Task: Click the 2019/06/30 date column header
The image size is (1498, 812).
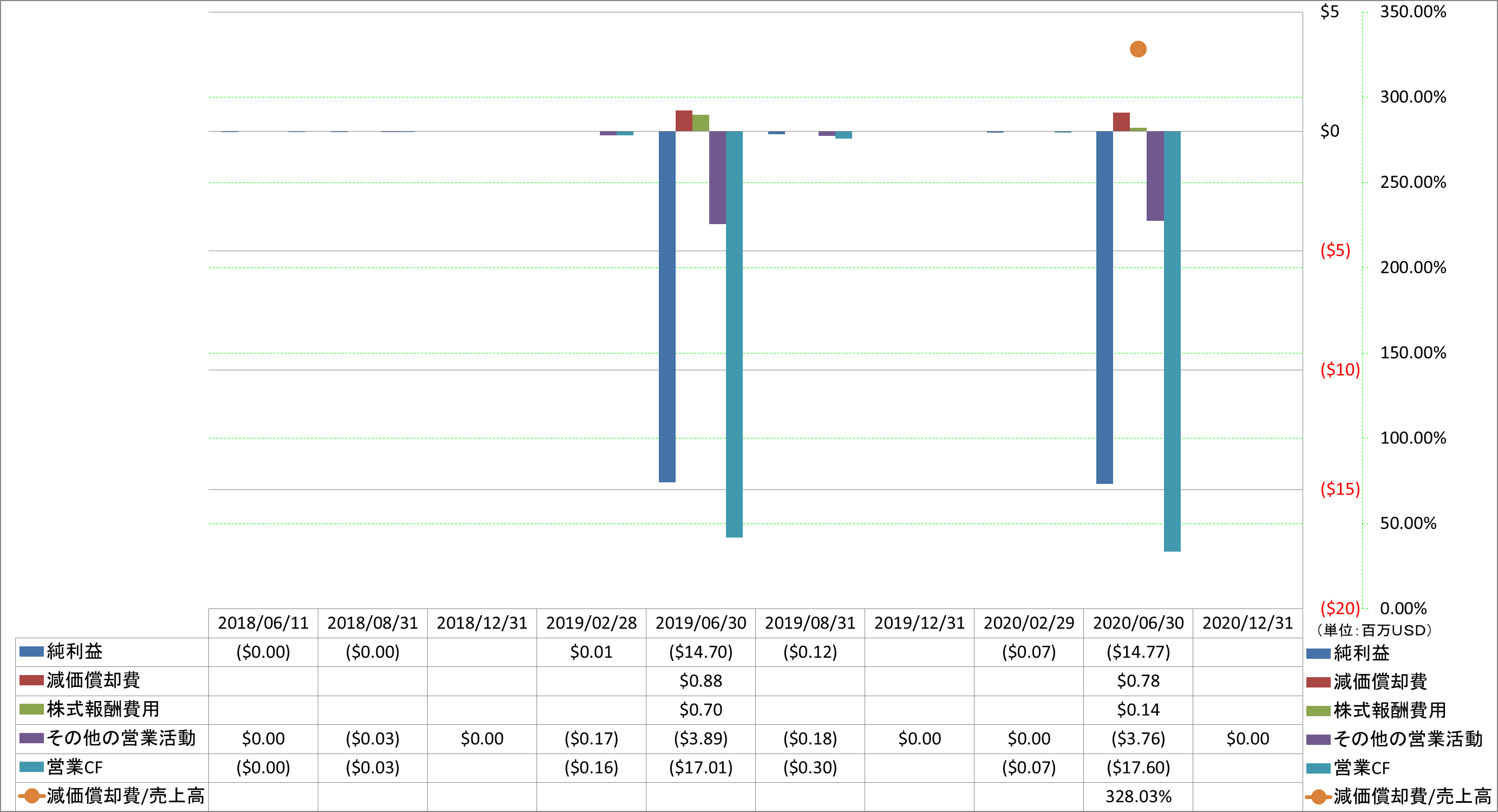Action: 701,623
